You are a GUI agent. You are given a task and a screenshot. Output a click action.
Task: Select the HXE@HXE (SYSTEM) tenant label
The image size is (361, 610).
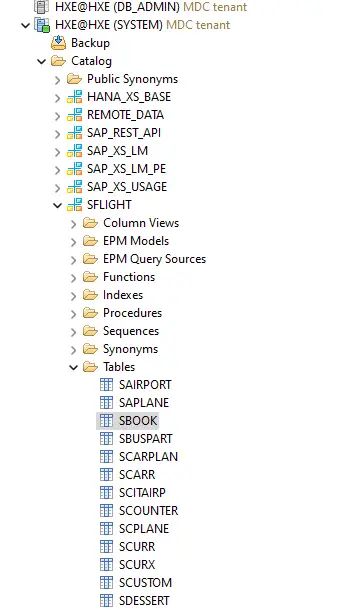click(142, 25)
